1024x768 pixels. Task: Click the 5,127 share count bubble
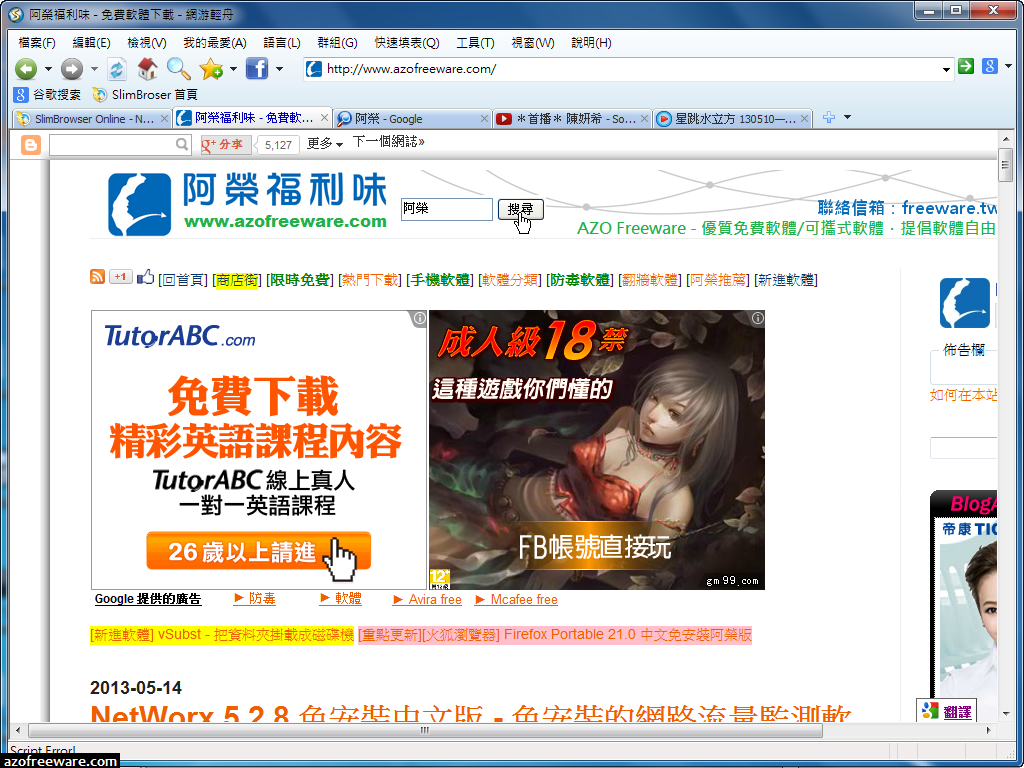278,145
